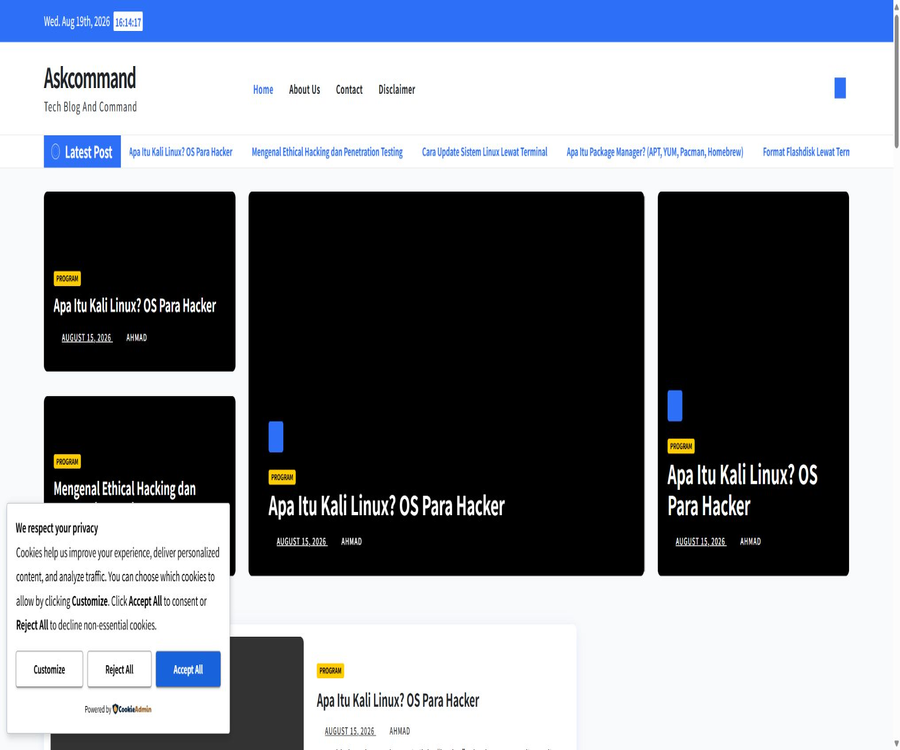Open center featured title Apa Itu Kali Linux
This screenshot has width=900, height=750.
386,506
